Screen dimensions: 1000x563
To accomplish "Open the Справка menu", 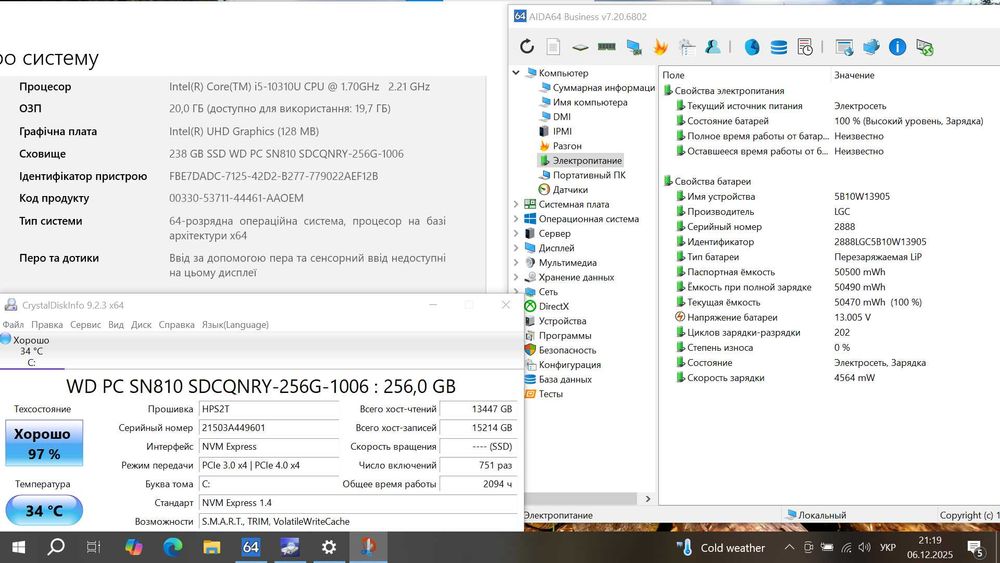I will pyautogui.click(x=177, y=325).
